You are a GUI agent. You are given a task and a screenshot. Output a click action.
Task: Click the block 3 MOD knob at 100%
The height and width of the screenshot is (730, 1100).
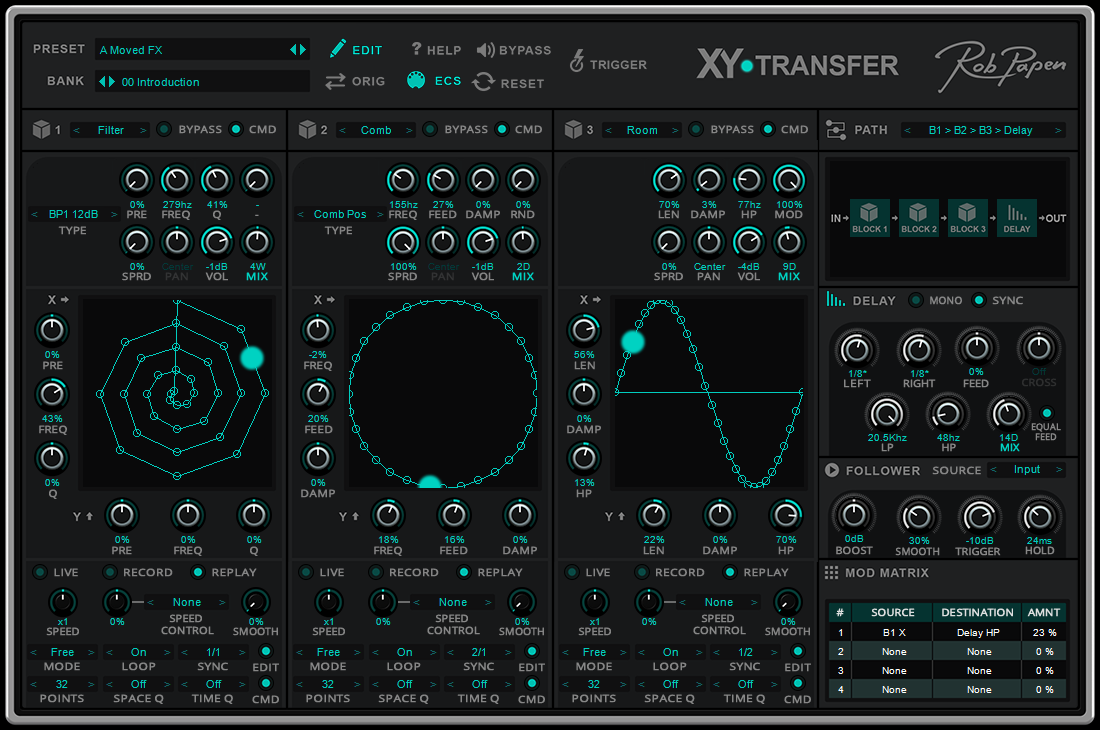click(x=789, y=180)
